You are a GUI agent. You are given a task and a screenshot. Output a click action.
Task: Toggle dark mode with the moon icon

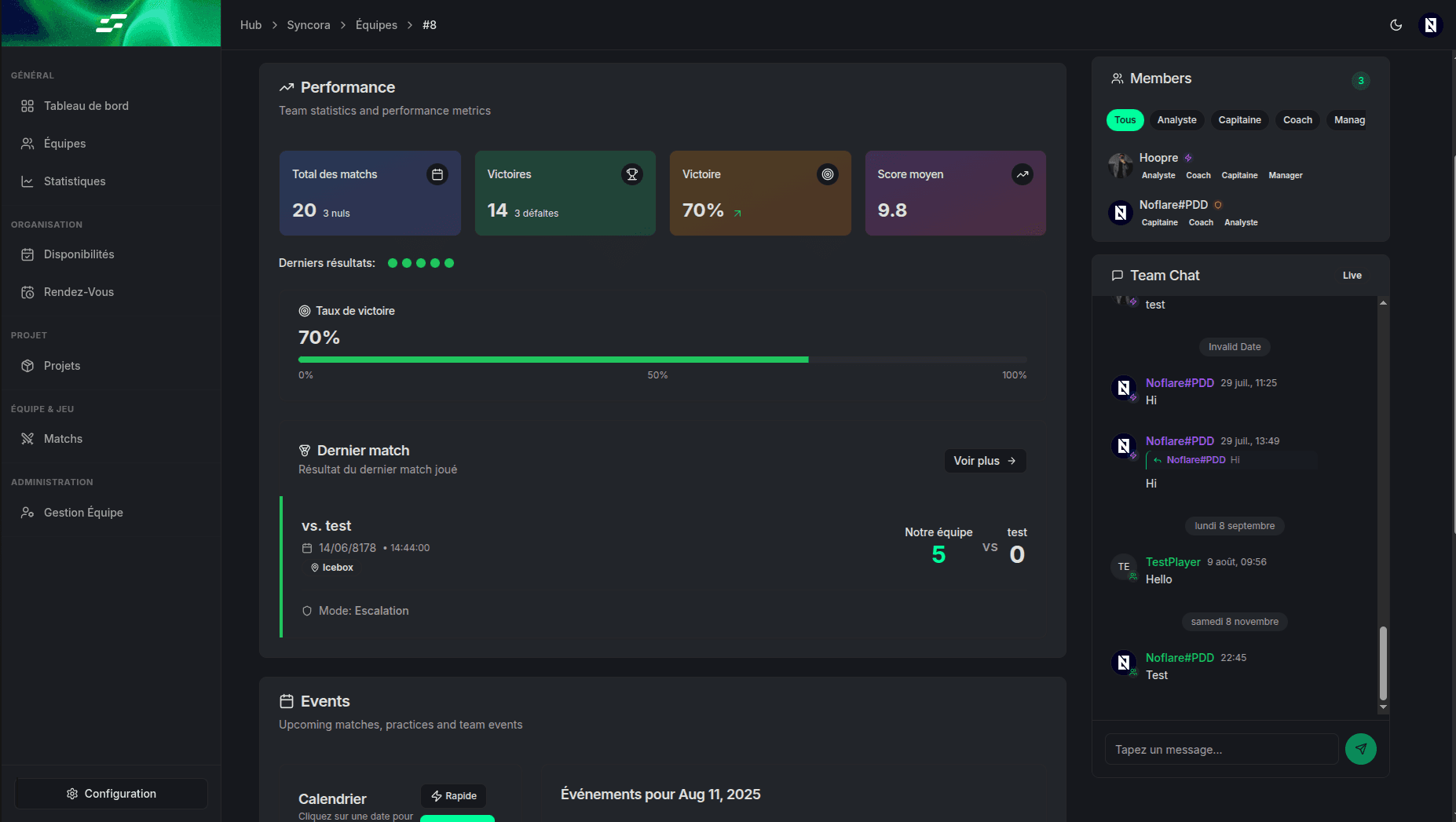click(x=1396, y=25)
